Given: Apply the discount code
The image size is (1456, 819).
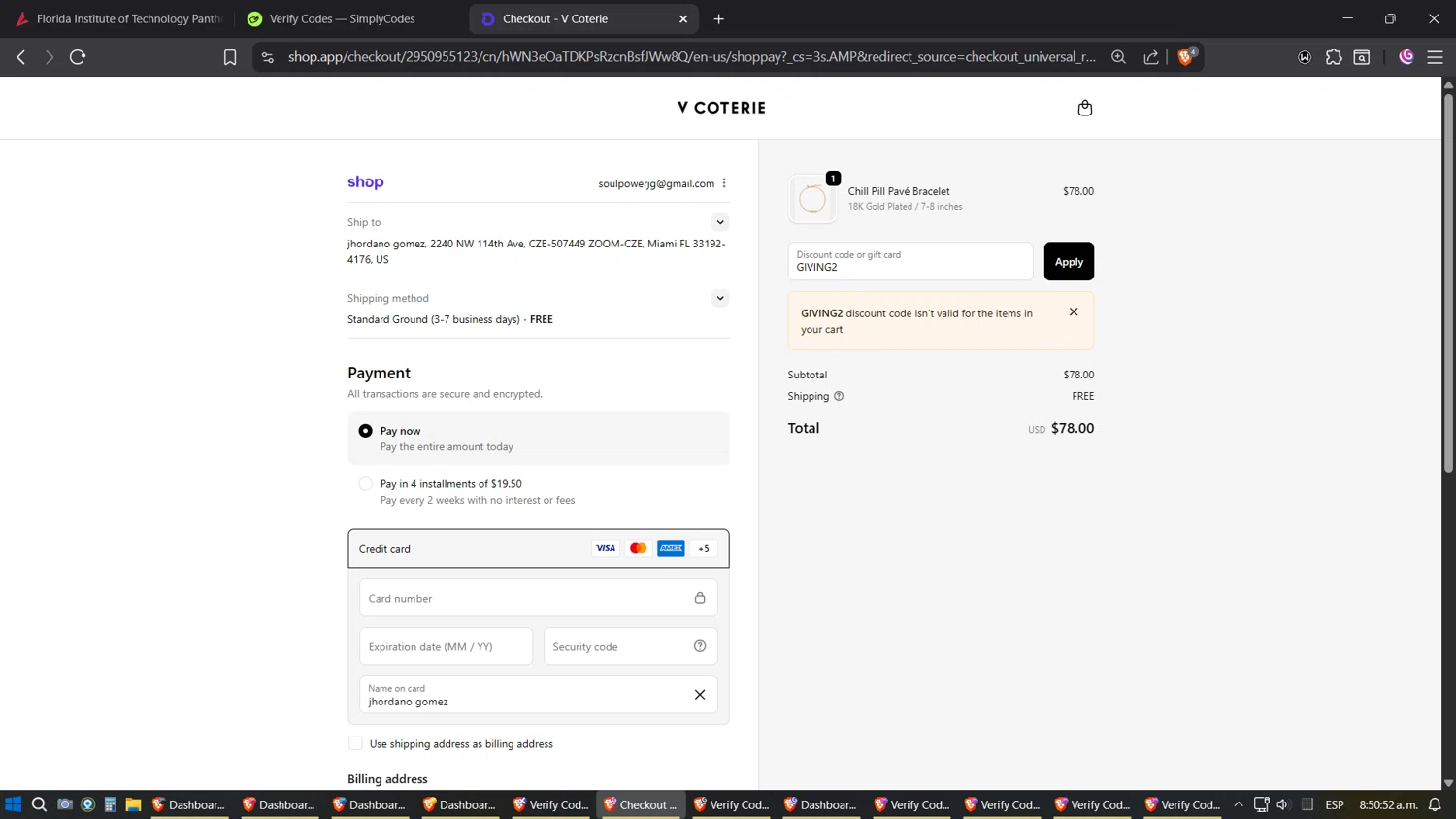Looking at the screenshot, I should pyautogui.click(x=1069, y=261).
